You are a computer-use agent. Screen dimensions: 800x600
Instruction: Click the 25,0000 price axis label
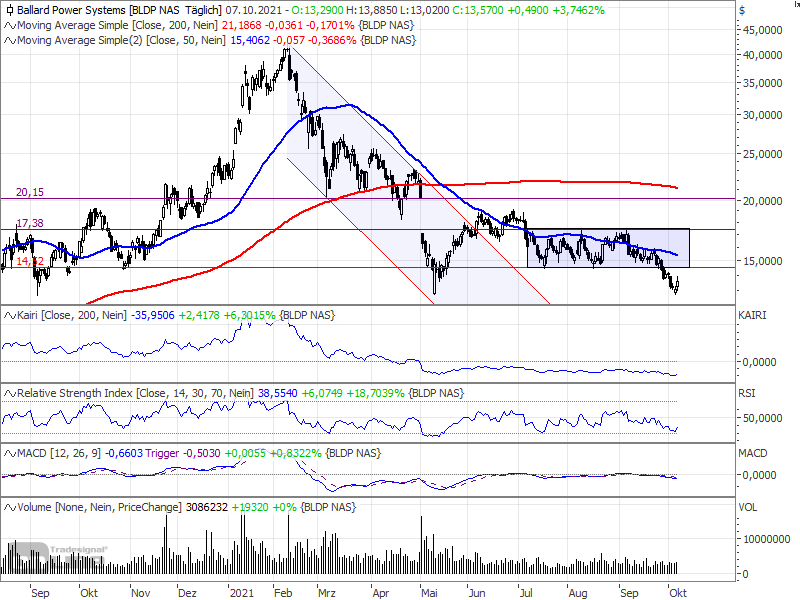763,154
